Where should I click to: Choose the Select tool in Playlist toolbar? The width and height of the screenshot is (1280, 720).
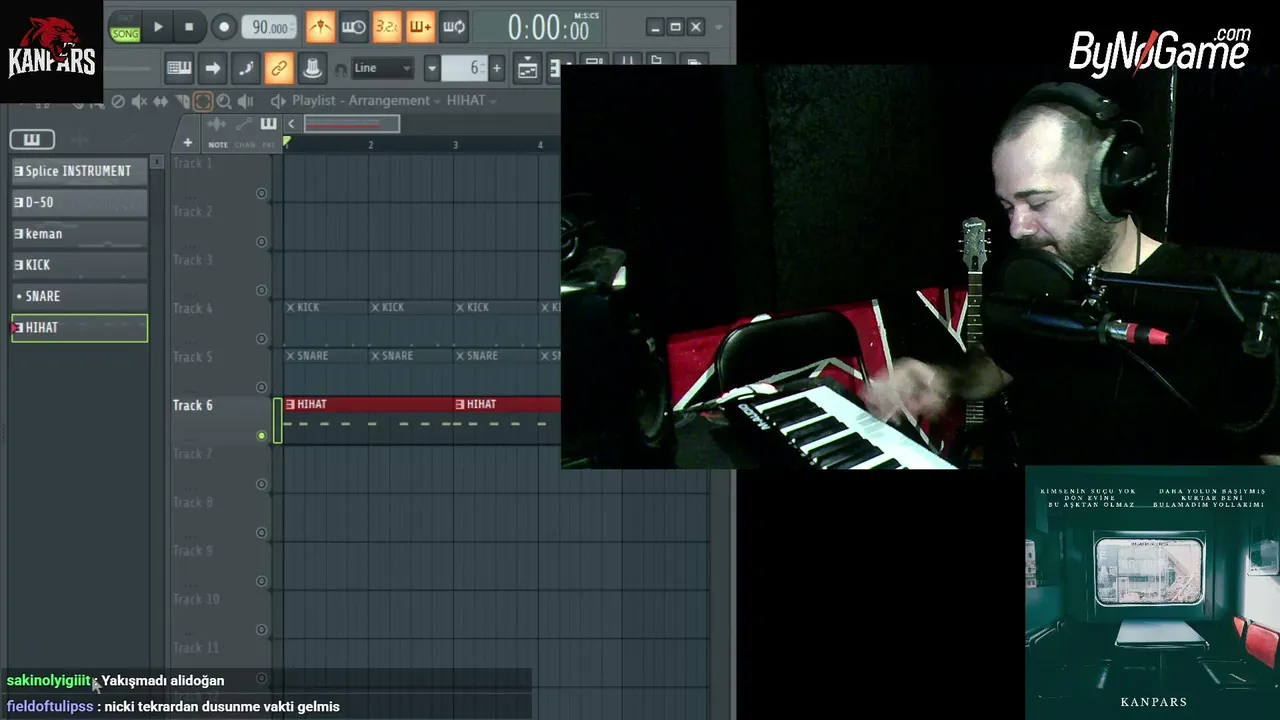[203, 101]
